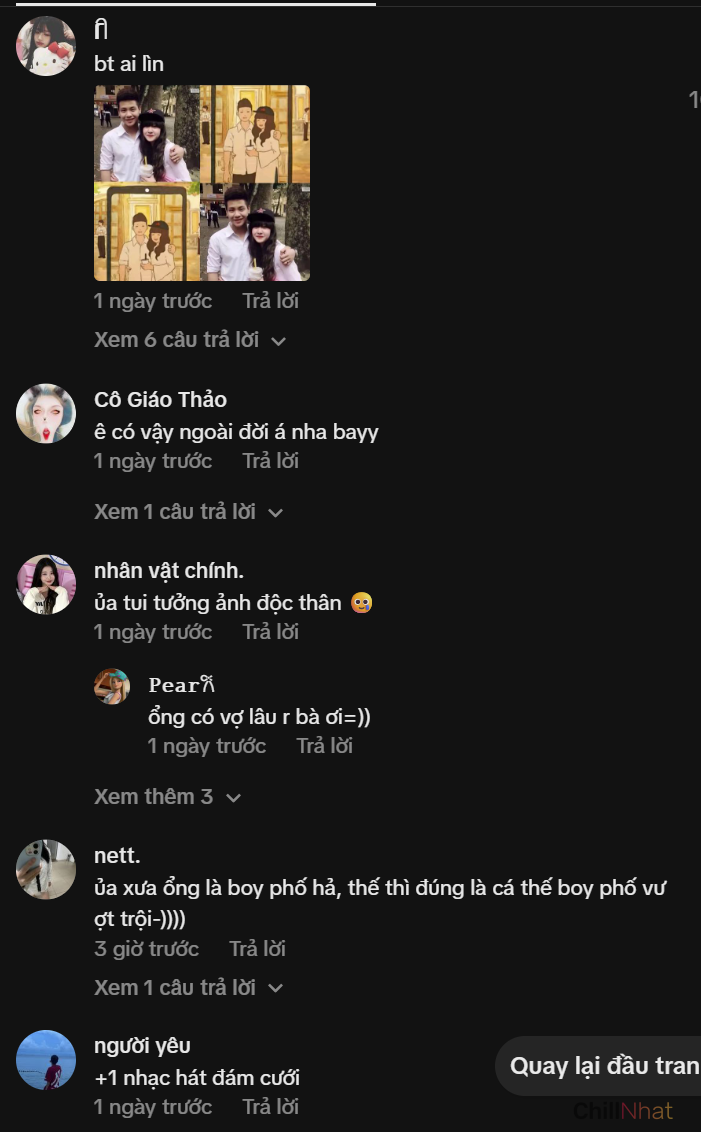Viewport: 701px width, 1132px height.
Task: Open the couple photo collage in the first comment
Action: 202,183
